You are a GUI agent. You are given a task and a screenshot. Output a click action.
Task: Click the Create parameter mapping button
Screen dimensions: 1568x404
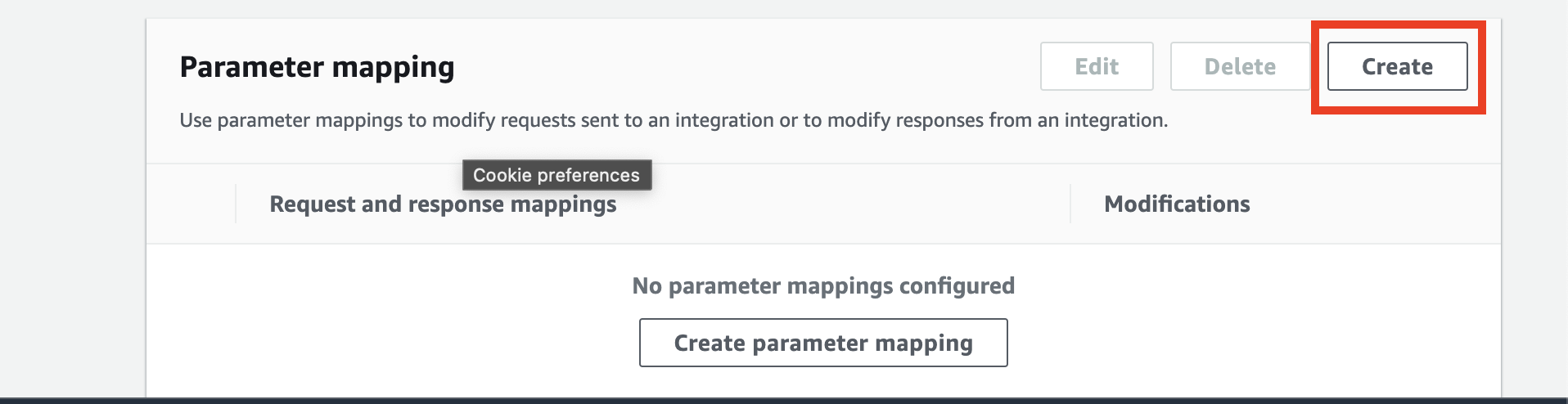[x=822, y=343]
